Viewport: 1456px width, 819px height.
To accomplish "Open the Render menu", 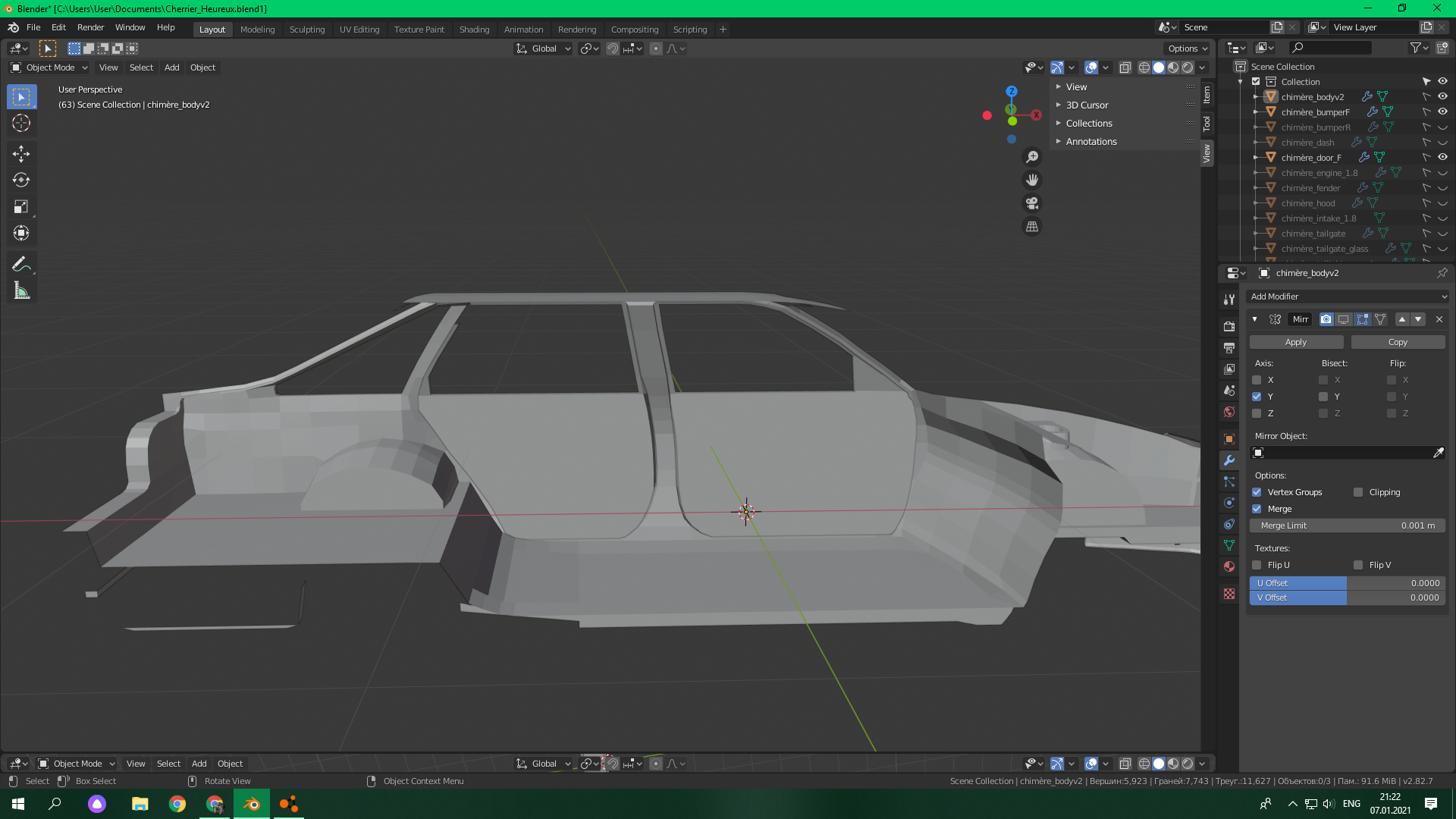I will click(90, 27).
